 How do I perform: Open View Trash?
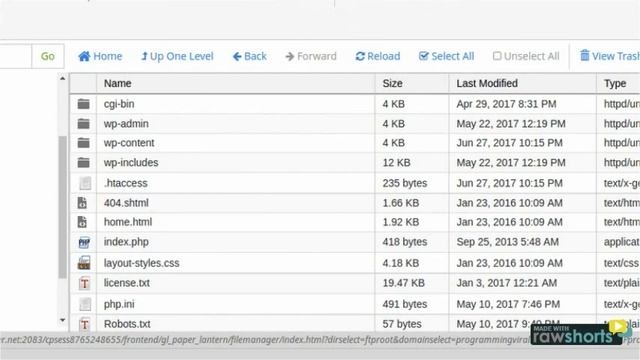click(x=610, y=56)
